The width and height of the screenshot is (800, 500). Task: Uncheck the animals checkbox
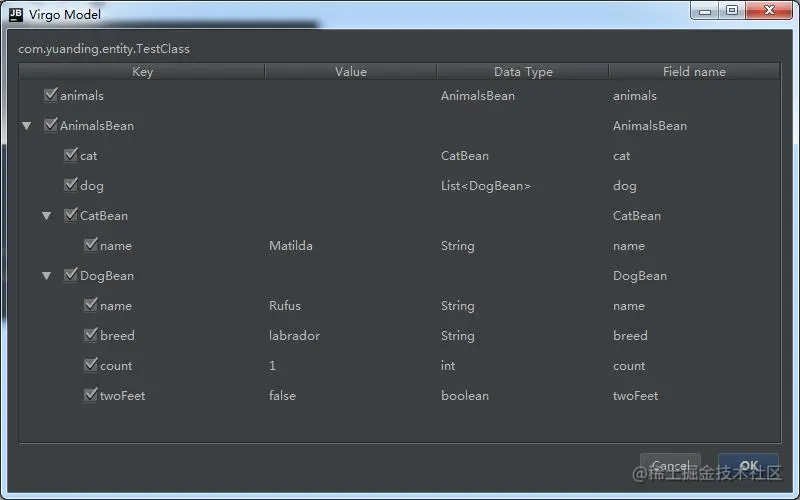pyautogui.click(x=51, y=95)
